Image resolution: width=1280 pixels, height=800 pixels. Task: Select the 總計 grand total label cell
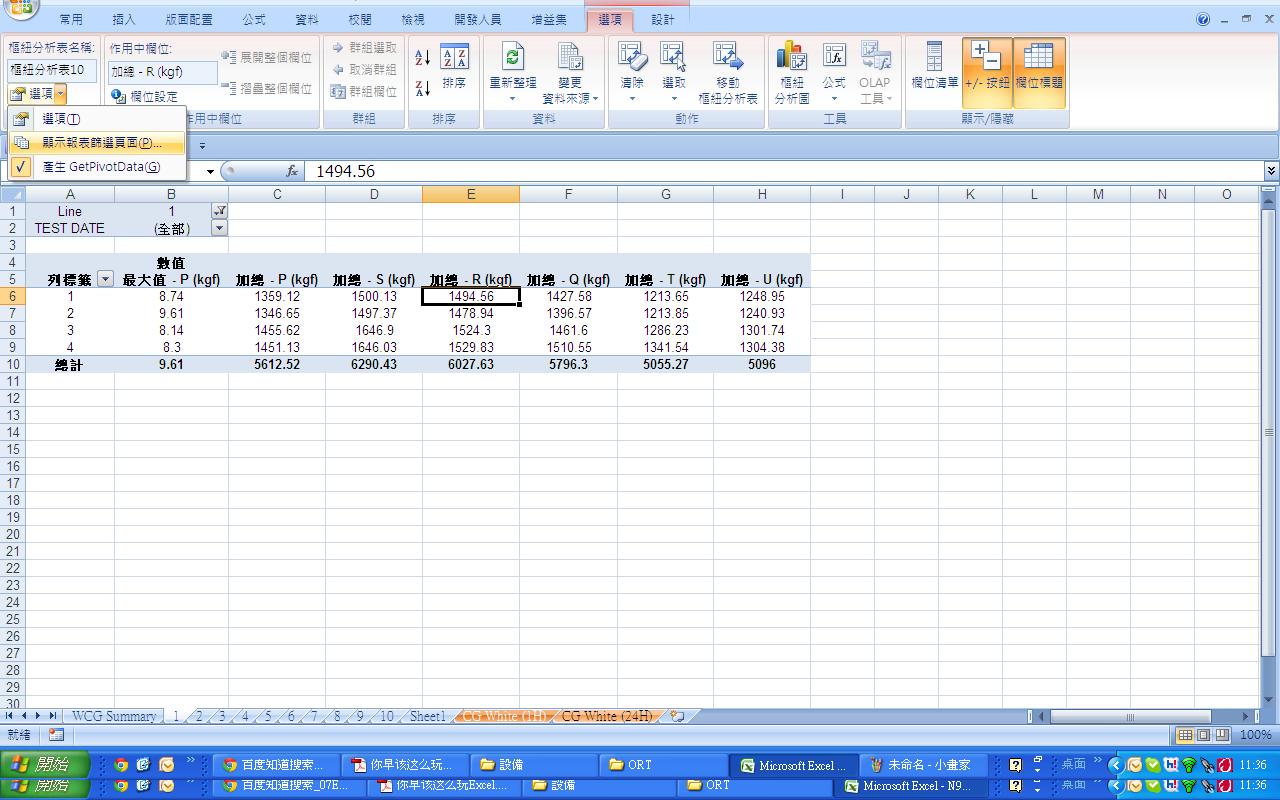[x=69, y=365]
